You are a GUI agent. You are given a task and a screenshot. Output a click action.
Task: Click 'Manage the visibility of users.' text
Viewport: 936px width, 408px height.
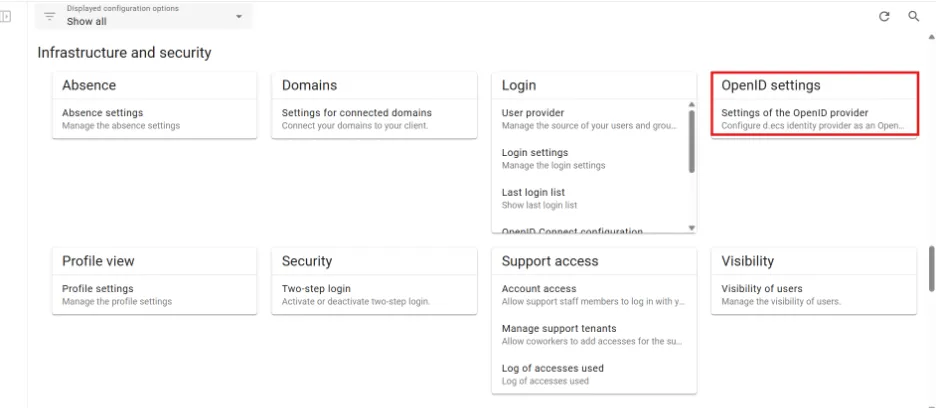781,302
